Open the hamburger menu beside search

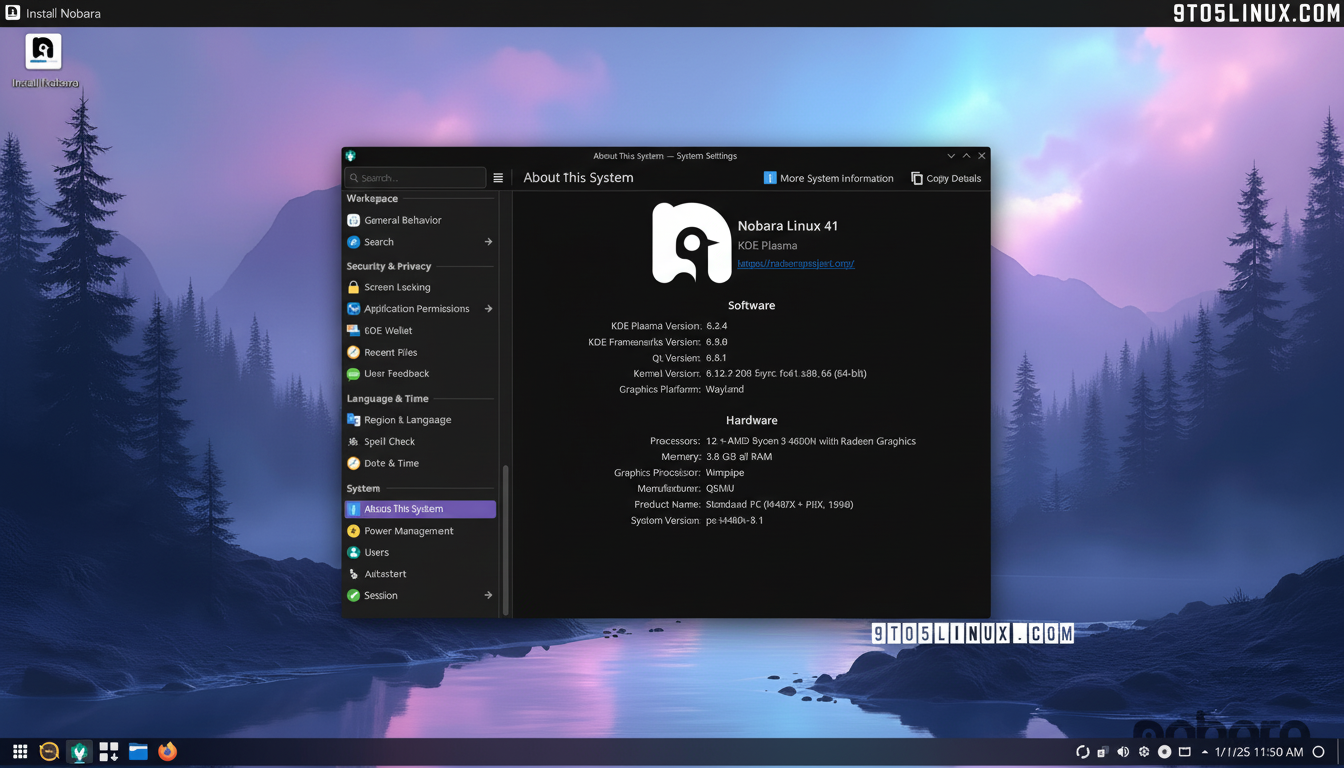(x=498, y=177)
